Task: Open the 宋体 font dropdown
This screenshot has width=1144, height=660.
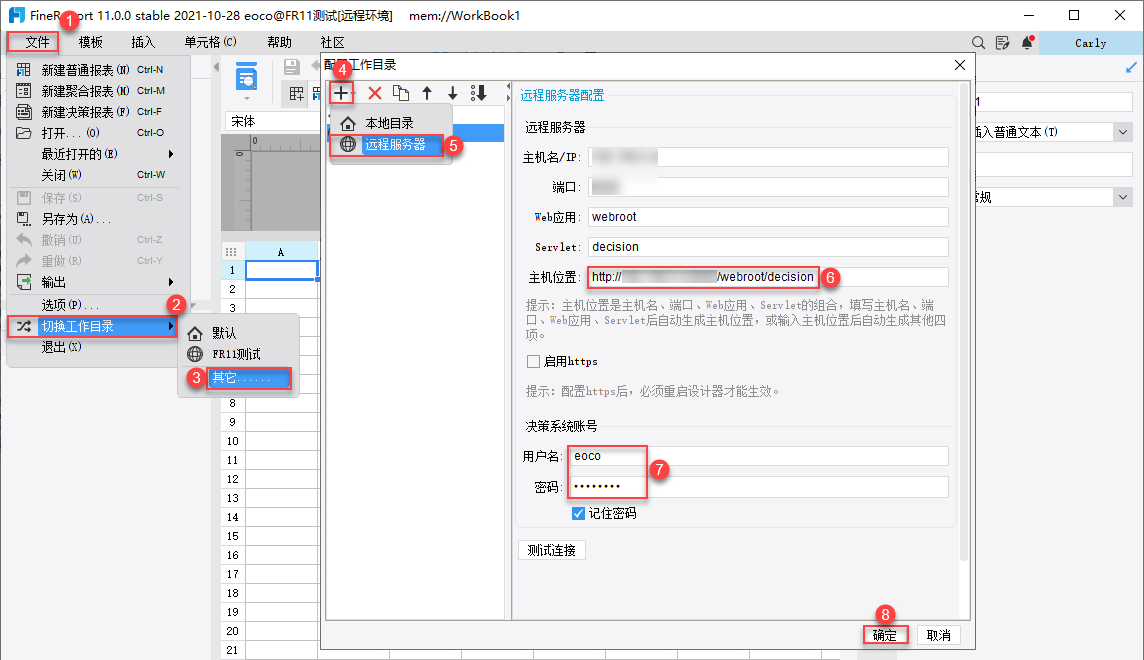Action: [272, 121]
